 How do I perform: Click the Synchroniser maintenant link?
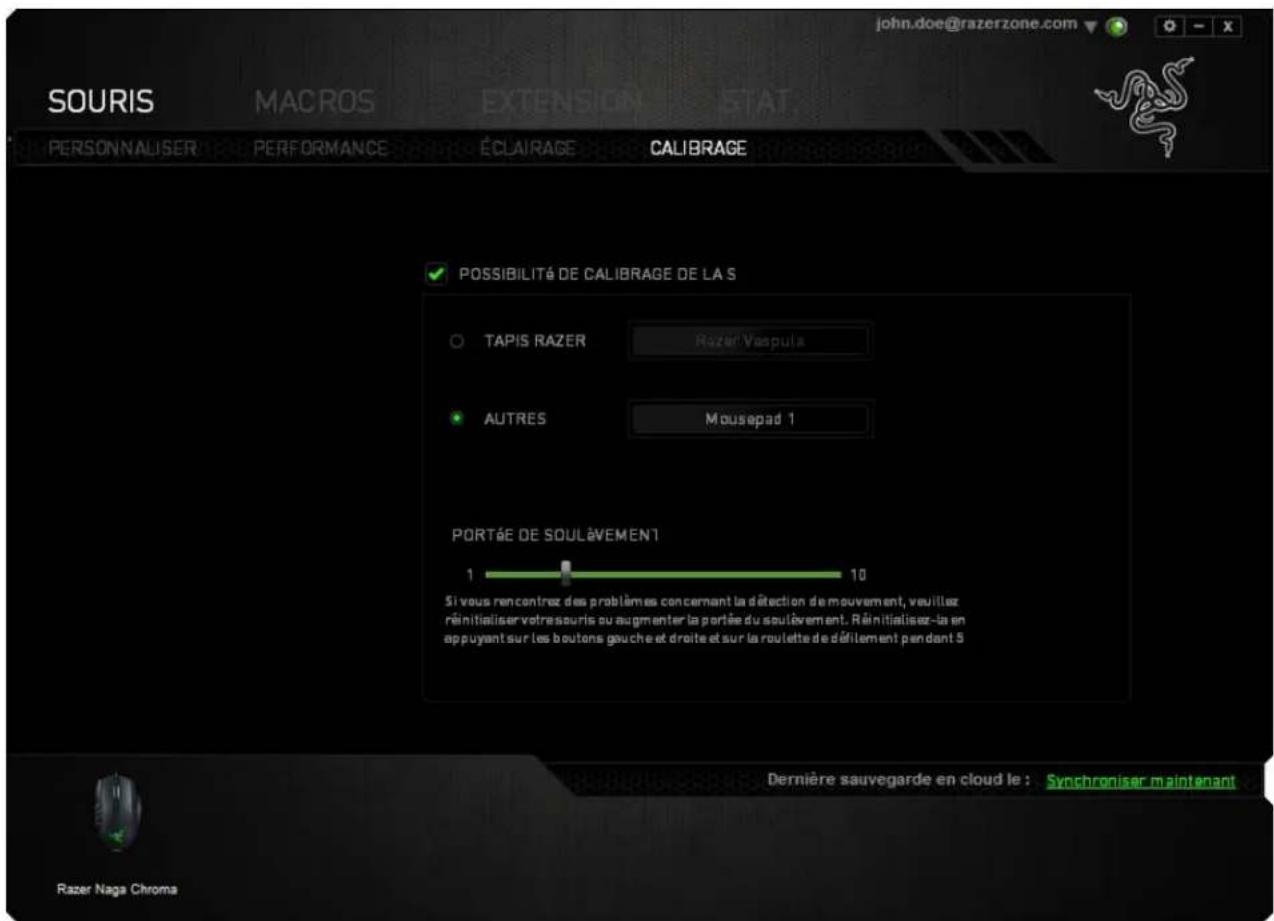(1140, 781)
